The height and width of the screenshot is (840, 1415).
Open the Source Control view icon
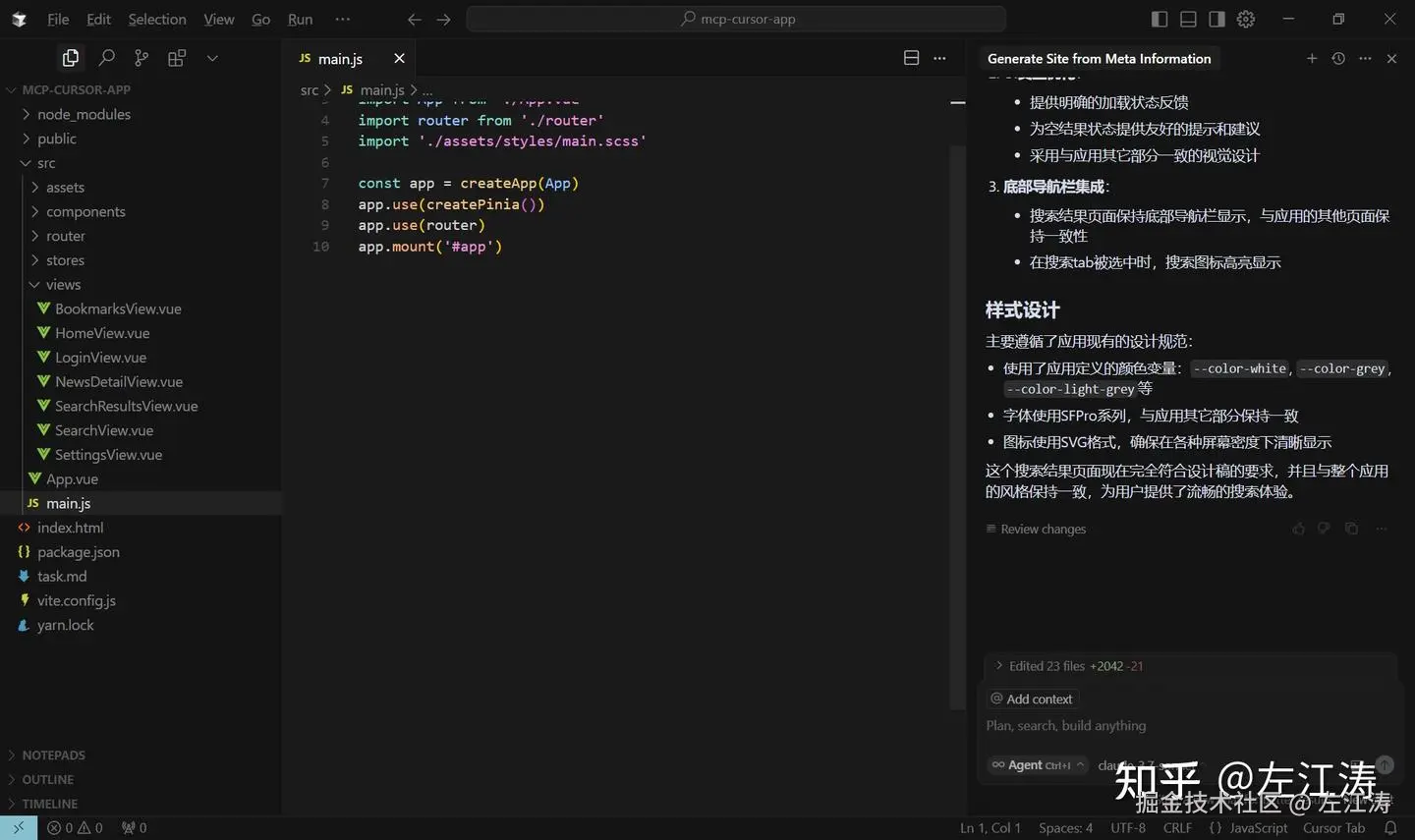click(141, 58)
